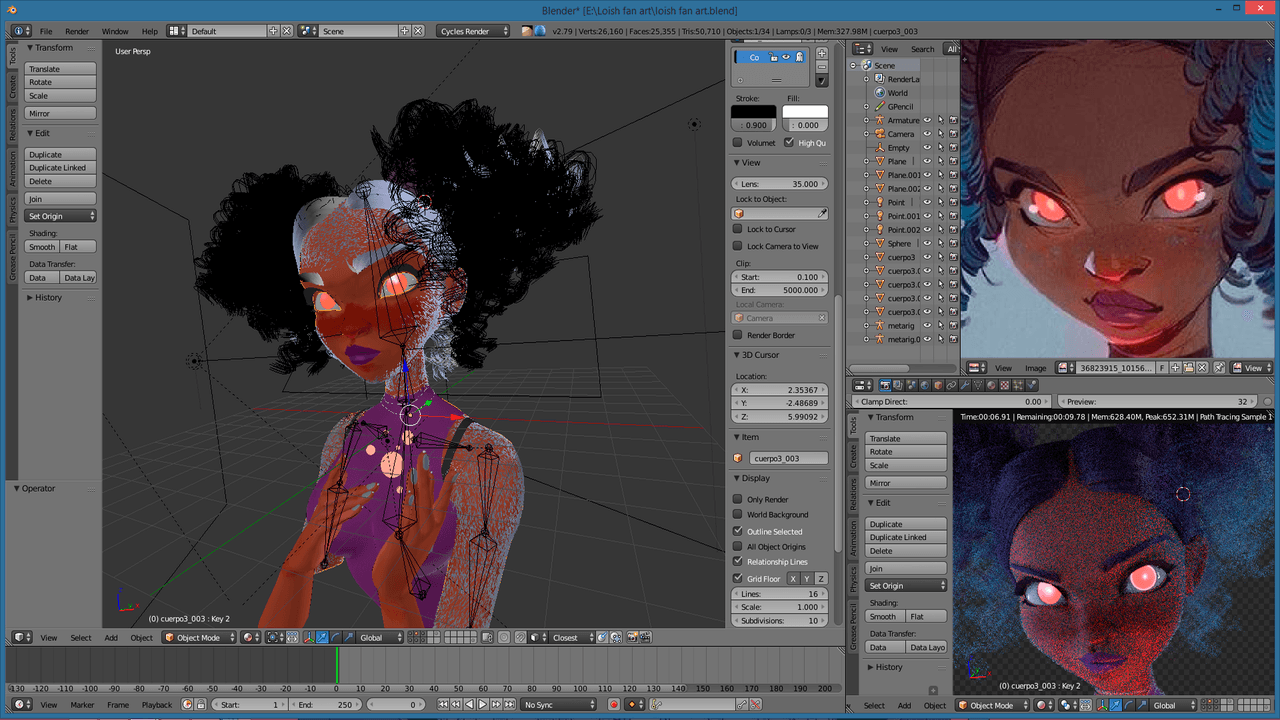Open the texture checker tab in properties
The width and height of the screenshot is (1280, 720).
click(1005, 385)
